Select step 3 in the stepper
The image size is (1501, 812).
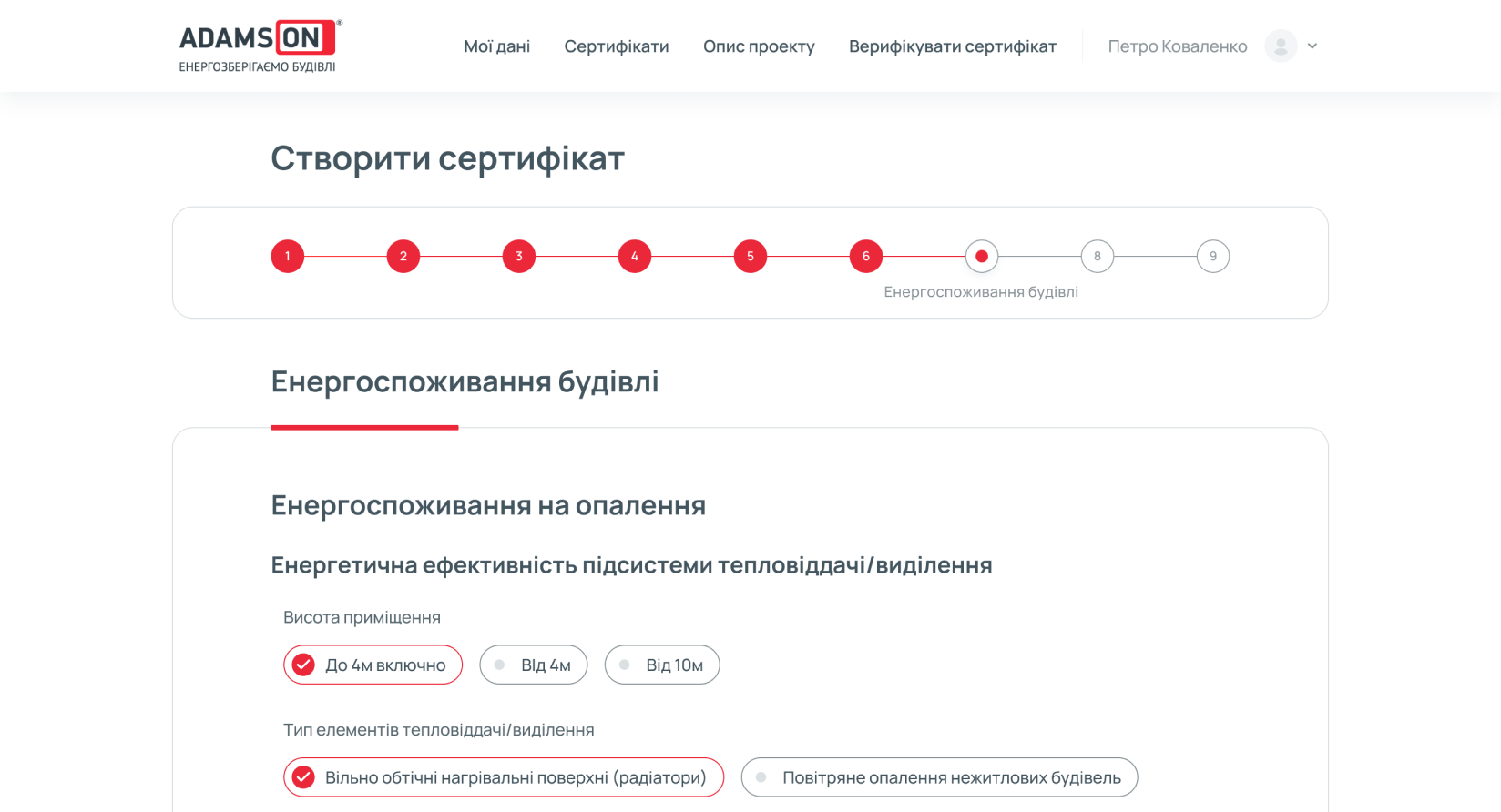coord(519,257)
